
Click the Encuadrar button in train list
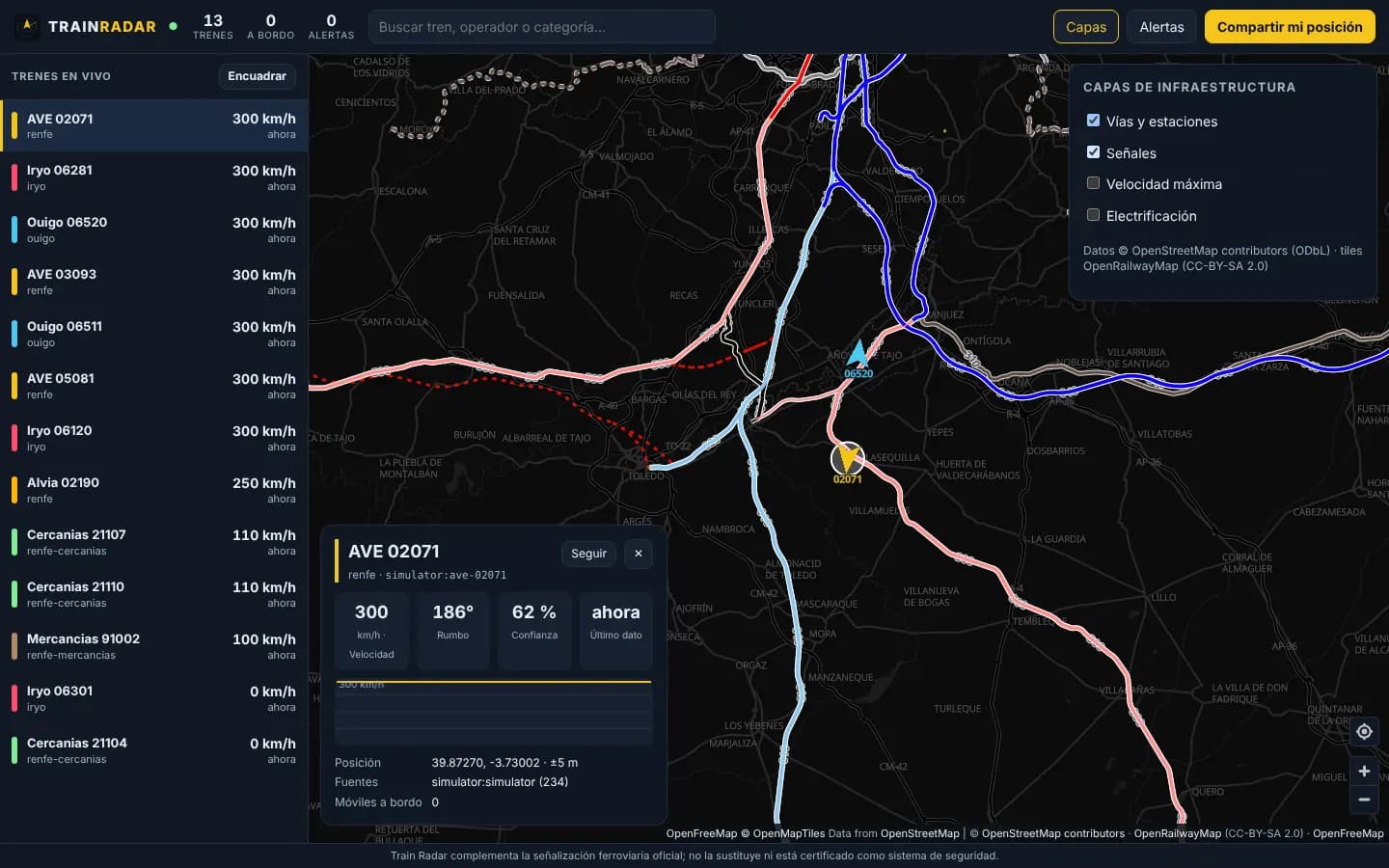257,76
